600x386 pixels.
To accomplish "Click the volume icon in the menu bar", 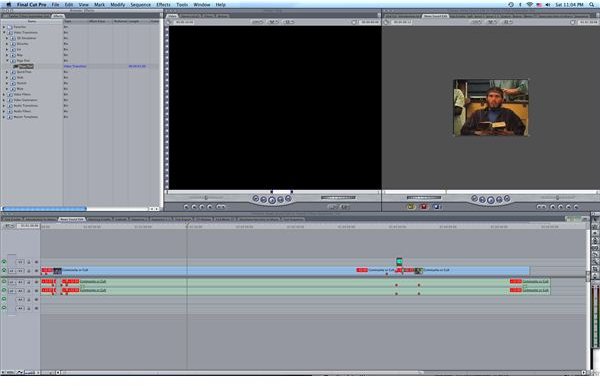I will pyautogui.click(x=548, y=5).
